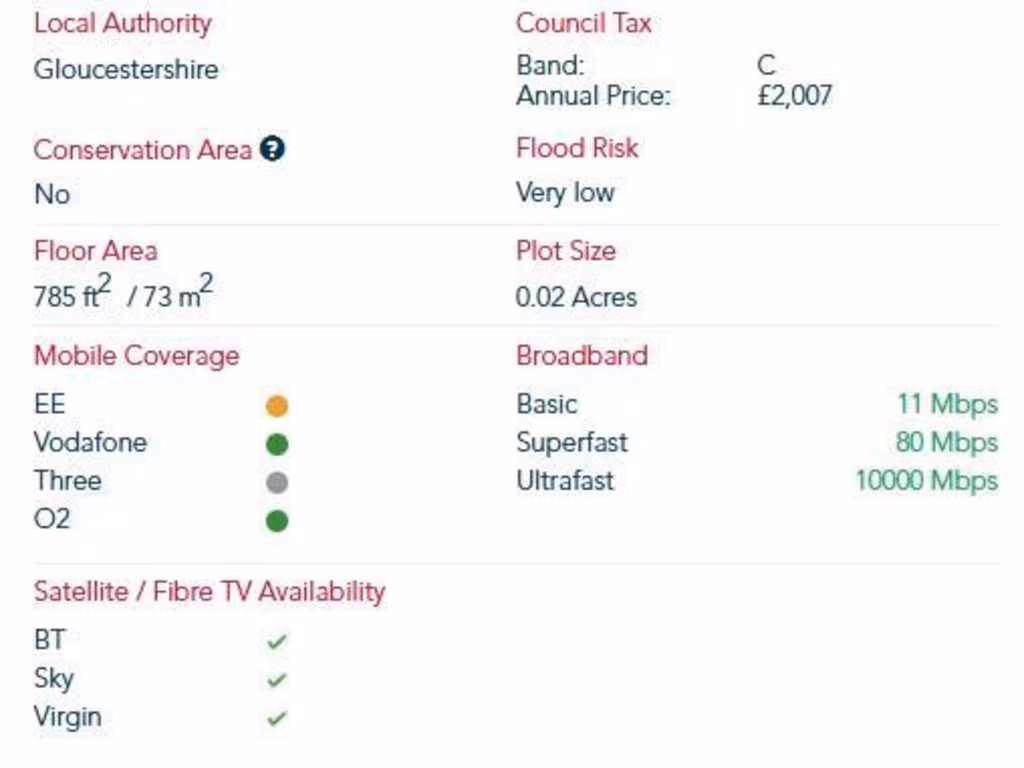Click the Sky availability checkmark

click(x=277, y=680)
